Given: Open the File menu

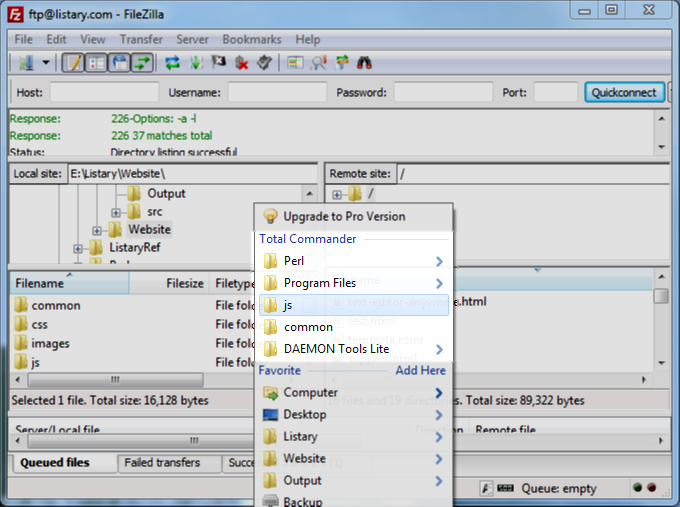Looking at the screenshot, I should pyautogui.click(x=23, y=39).
